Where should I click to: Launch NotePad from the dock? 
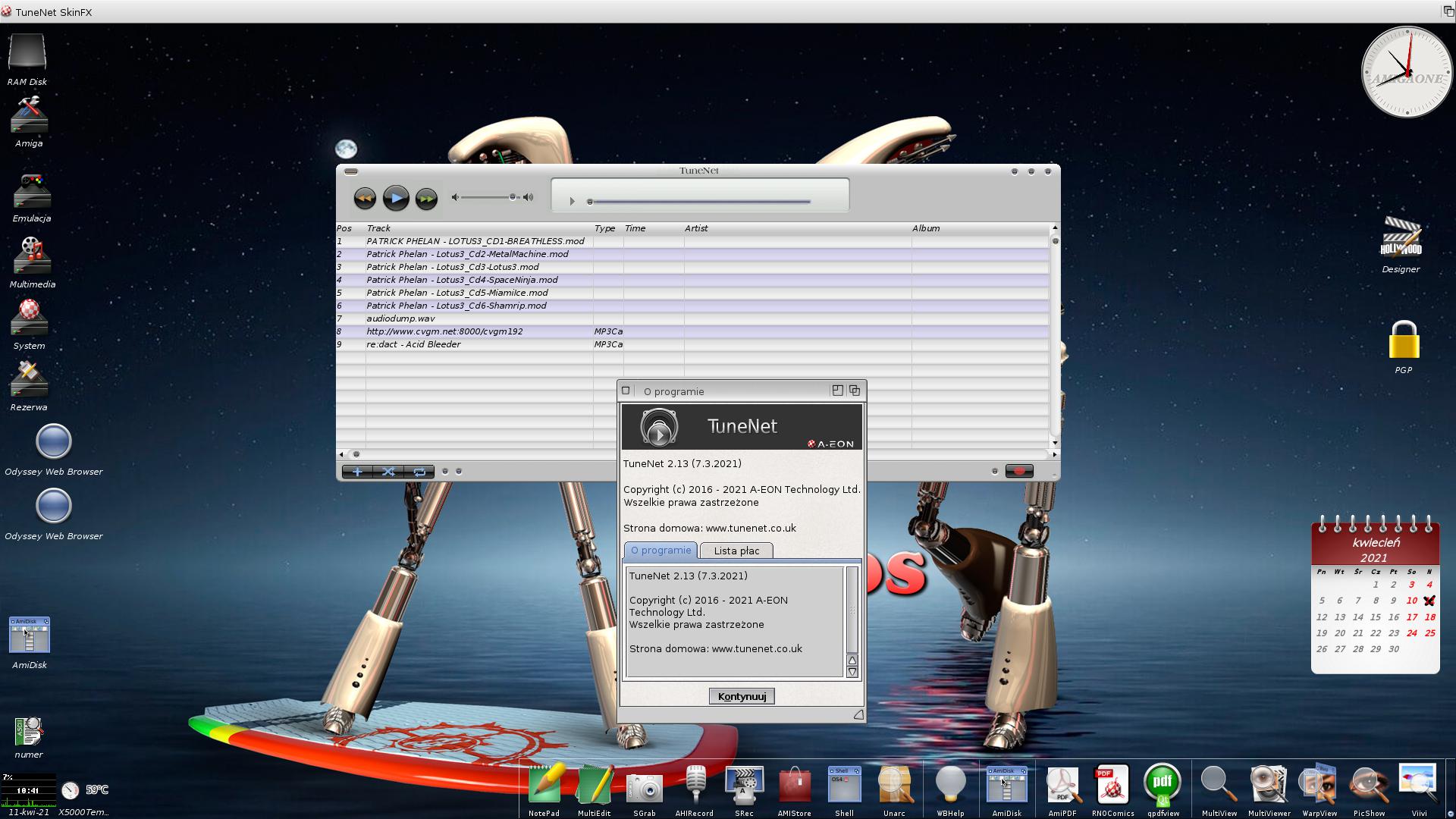(544, 789)
